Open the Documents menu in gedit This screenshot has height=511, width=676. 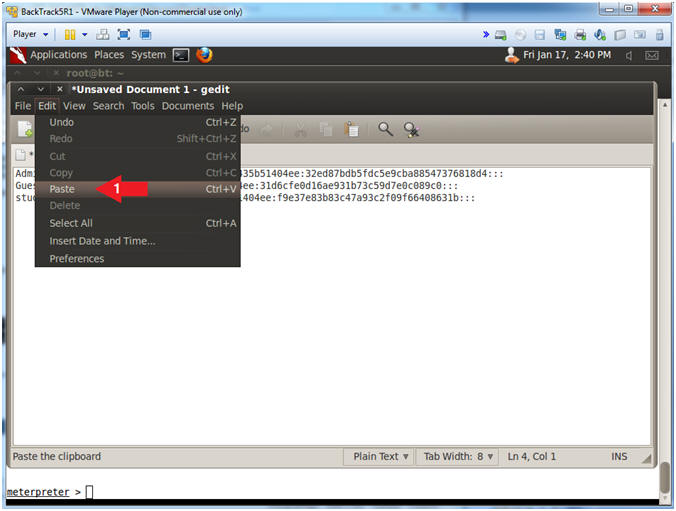pos(188,106)
